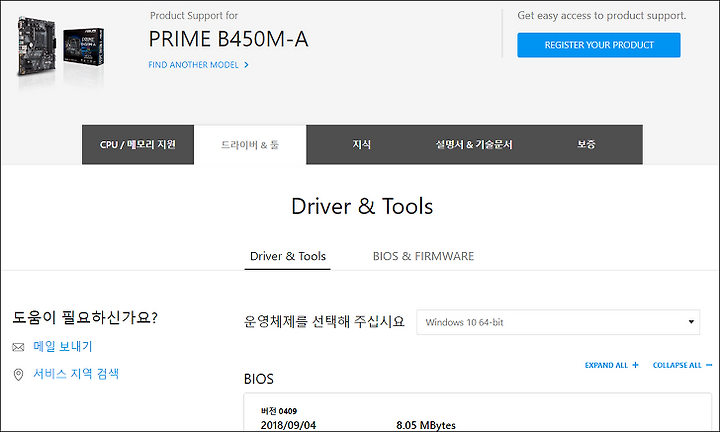Open the Find Another Model link
Image resolution: width=720 pixels, height=432 pixels.
[x=193, y=65]
